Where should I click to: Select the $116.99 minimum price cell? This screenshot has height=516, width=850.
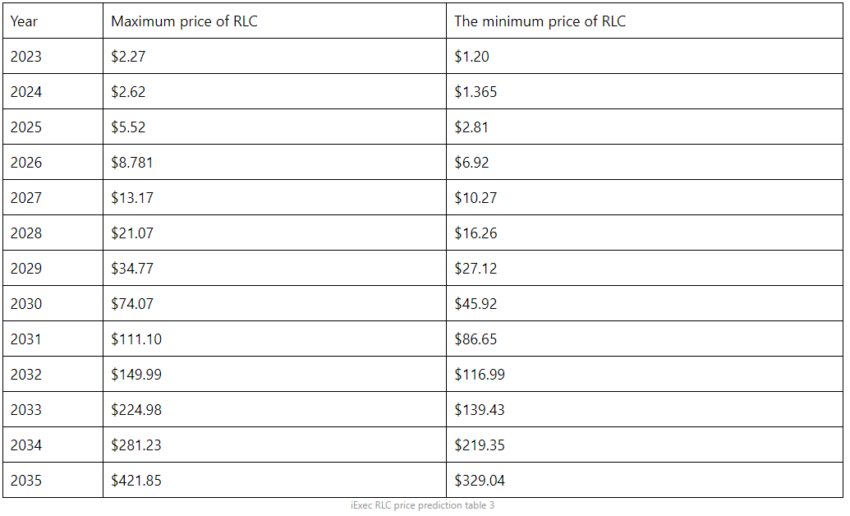pyautogui.click(x=645, y=374)
